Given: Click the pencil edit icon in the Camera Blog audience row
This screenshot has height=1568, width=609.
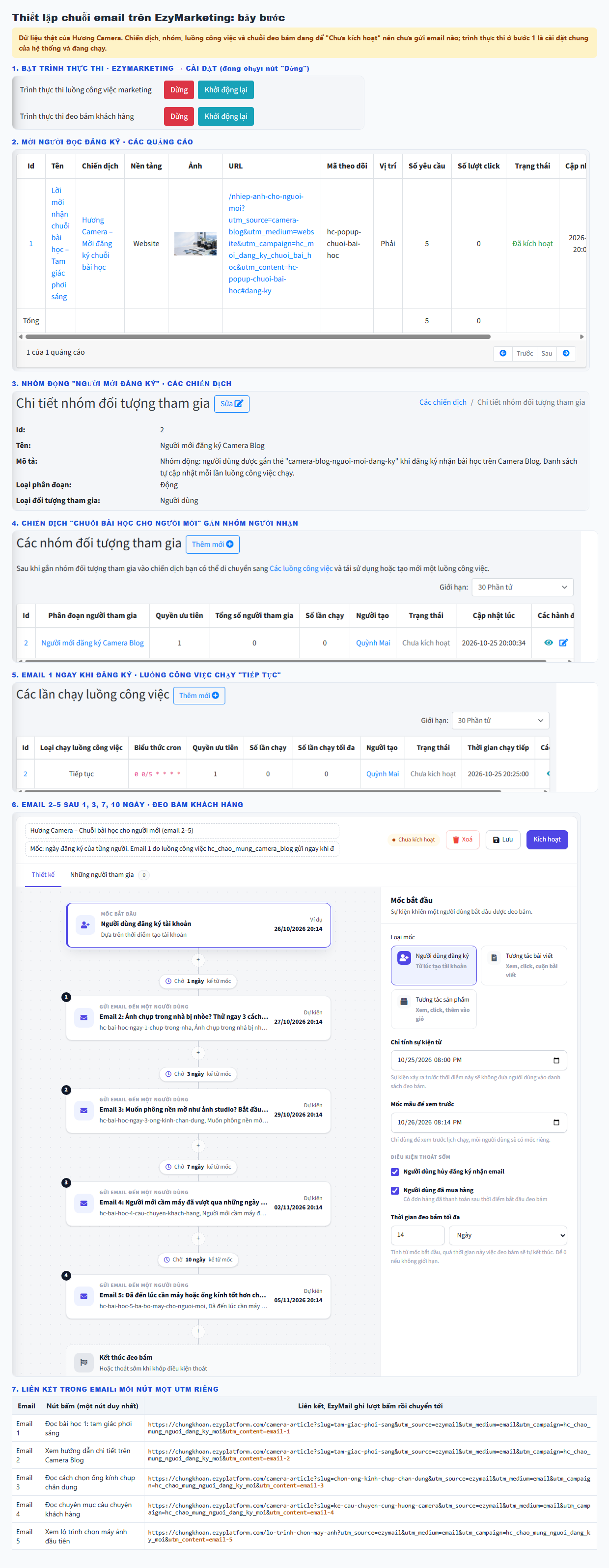Looking at the screenshot, I should point(563,642).
